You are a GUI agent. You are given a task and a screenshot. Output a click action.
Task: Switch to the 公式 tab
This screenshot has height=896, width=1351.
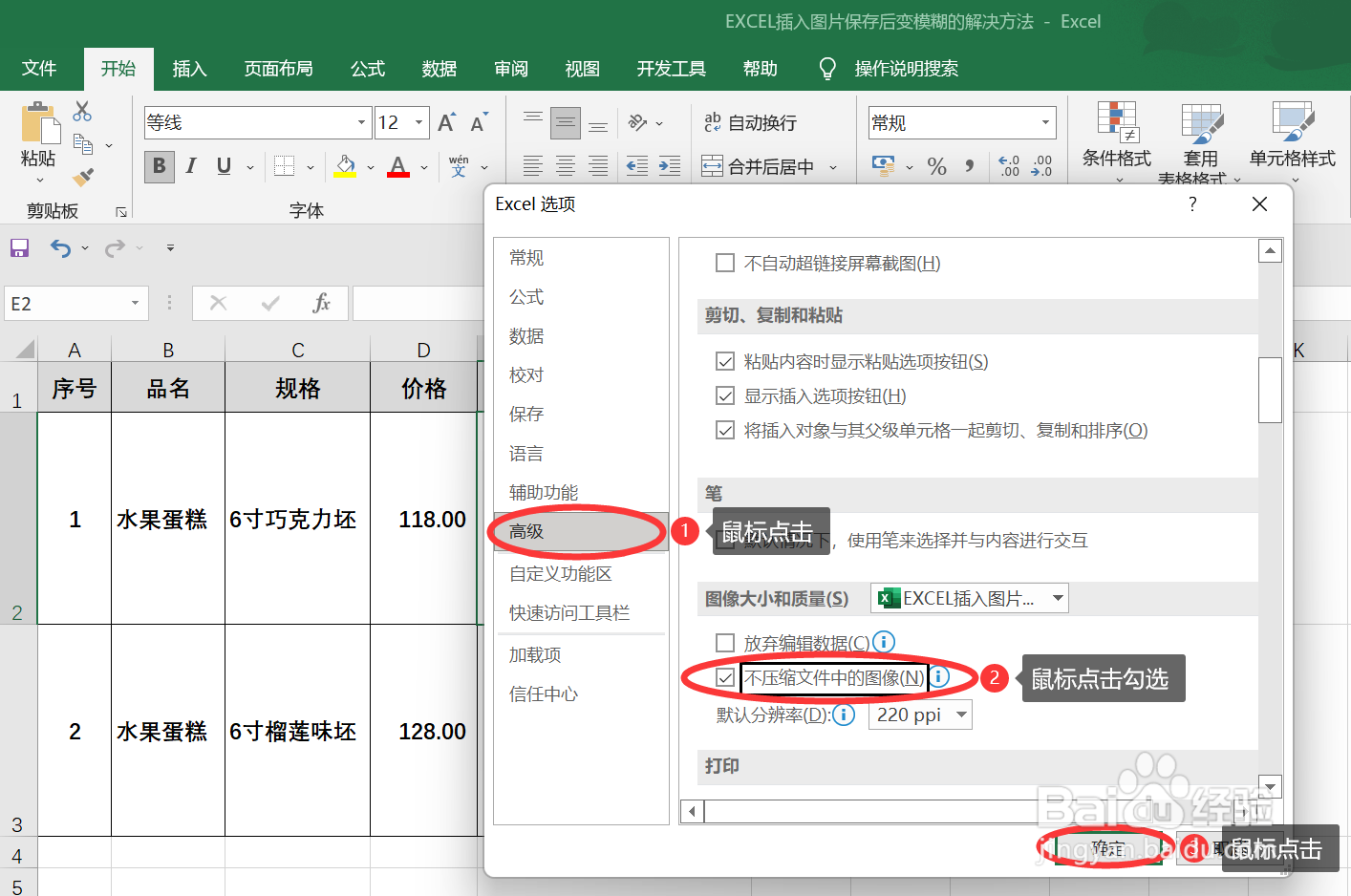tap(368, 69)
